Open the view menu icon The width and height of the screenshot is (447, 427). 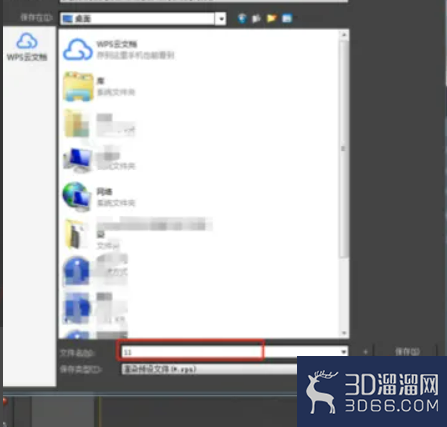point(287,18)
